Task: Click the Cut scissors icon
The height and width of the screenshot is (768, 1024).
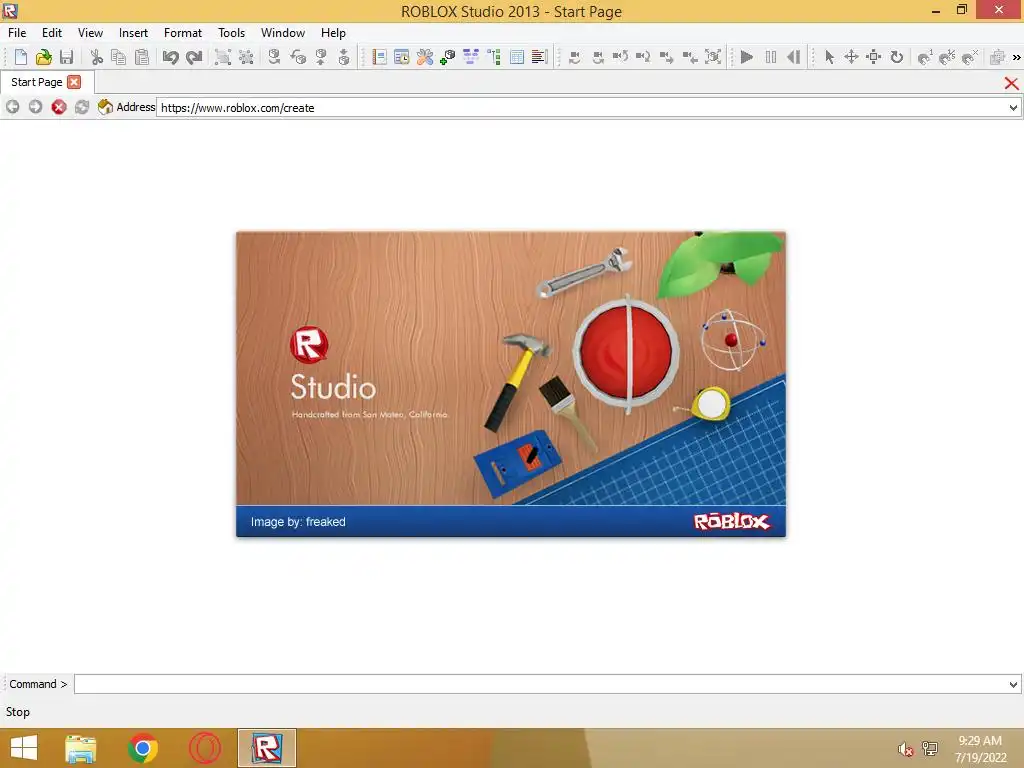Action: 97,57
